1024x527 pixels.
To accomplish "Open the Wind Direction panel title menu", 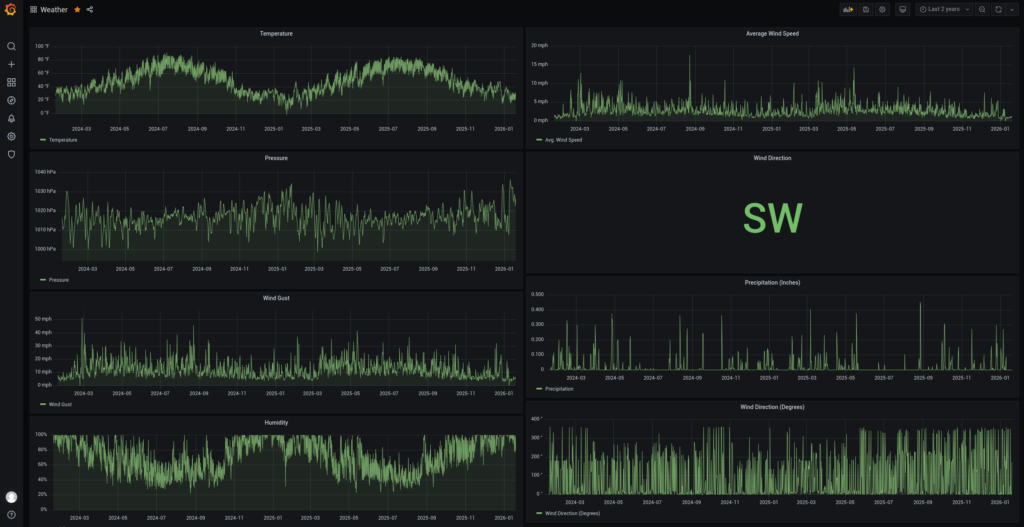I will pyautogui.click(x=771, y=158).
